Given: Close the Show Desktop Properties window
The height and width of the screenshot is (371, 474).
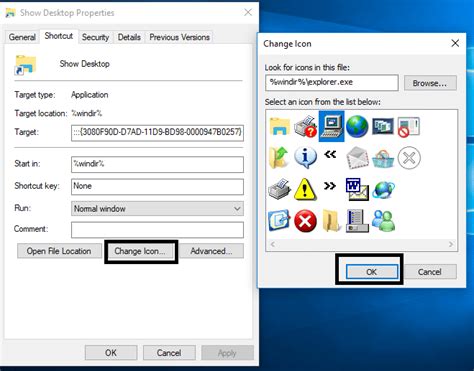Looking at the screenshot, I should [248, 12].
